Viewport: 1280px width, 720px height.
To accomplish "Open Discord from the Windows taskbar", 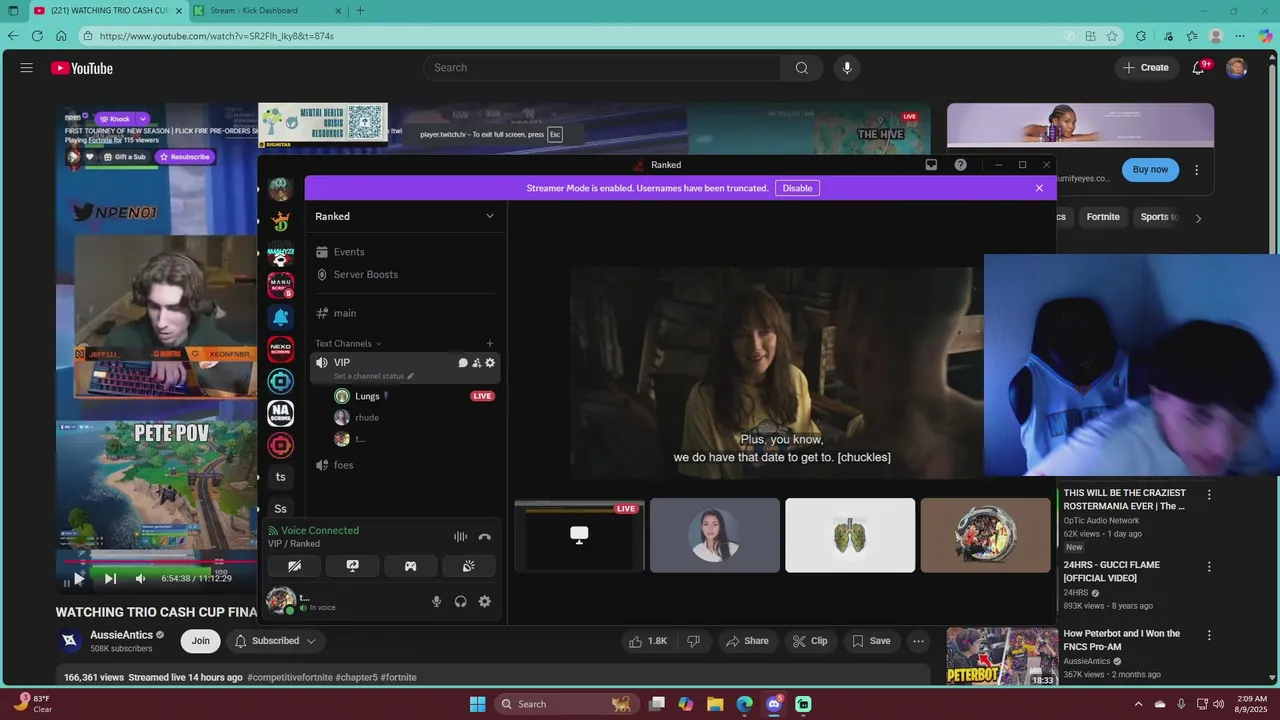I will tap(773, 704).
